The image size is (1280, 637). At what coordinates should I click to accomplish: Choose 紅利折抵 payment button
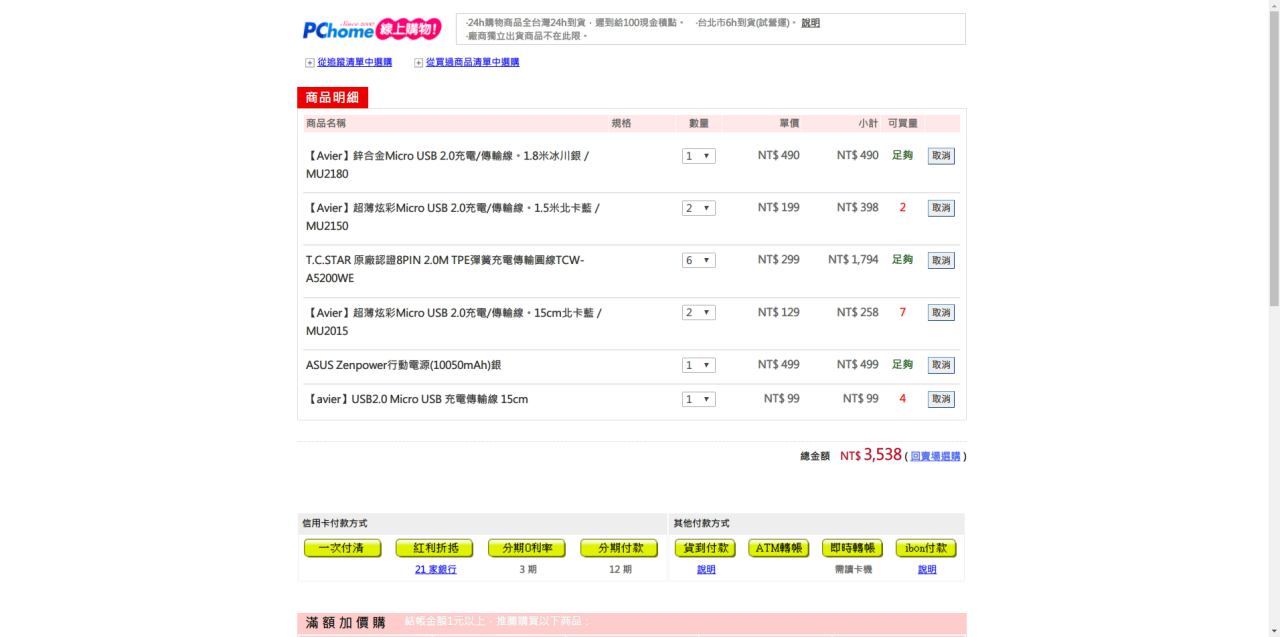pos(434,548)
